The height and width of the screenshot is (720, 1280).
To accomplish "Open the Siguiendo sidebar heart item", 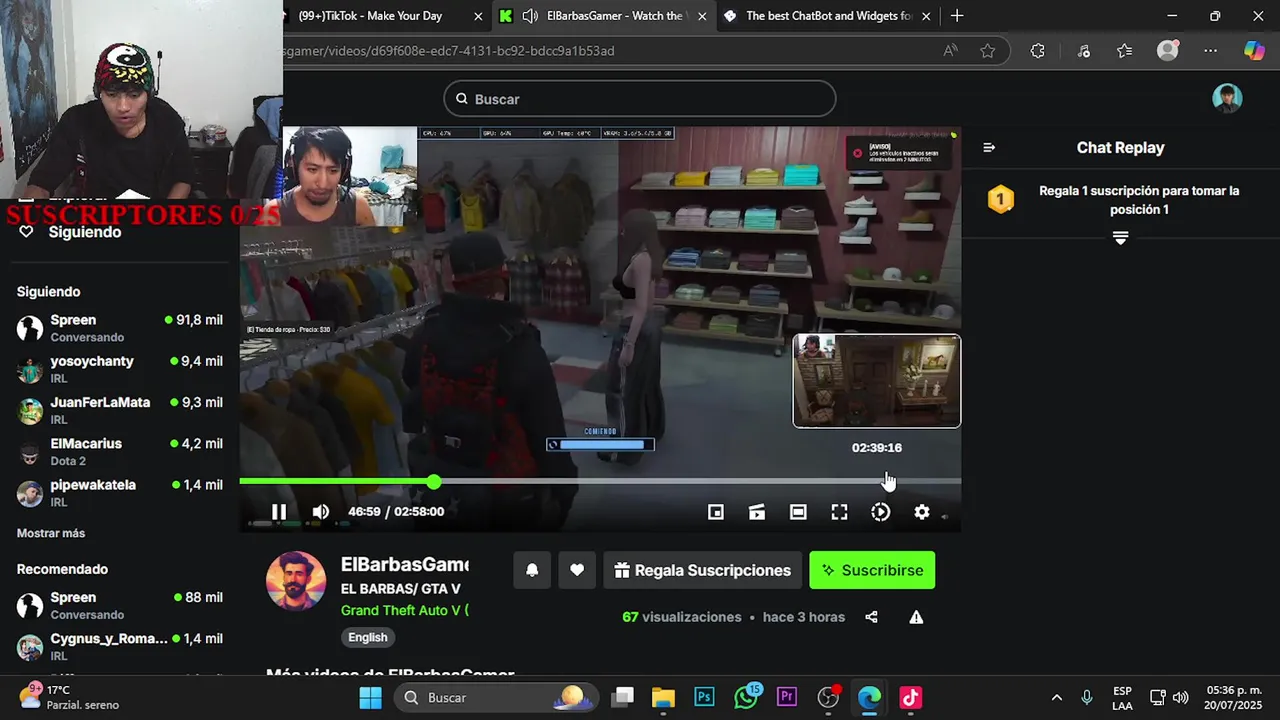I will pos(70,232).
